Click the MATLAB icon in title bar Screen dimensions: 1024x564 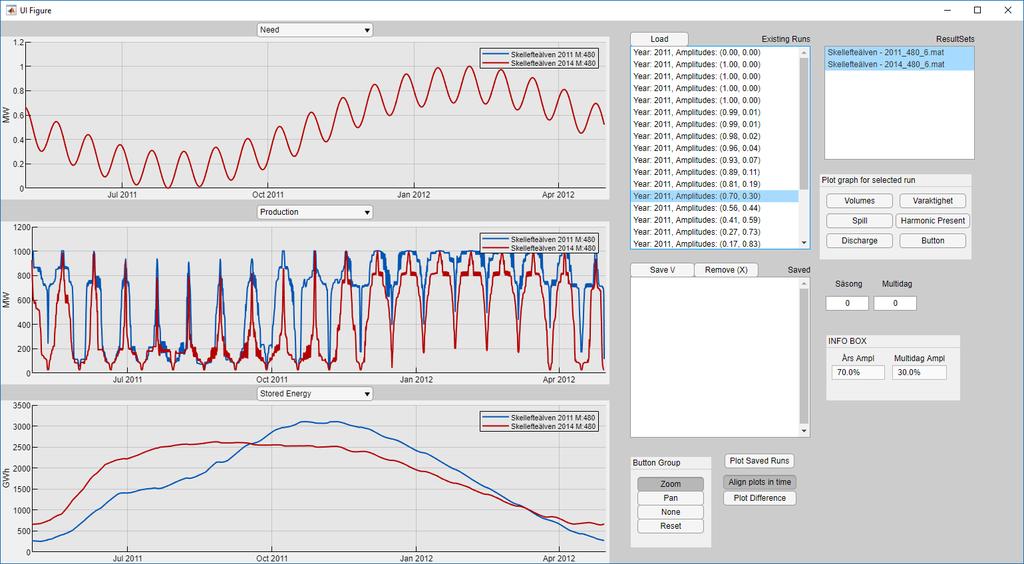pos(11,10)
